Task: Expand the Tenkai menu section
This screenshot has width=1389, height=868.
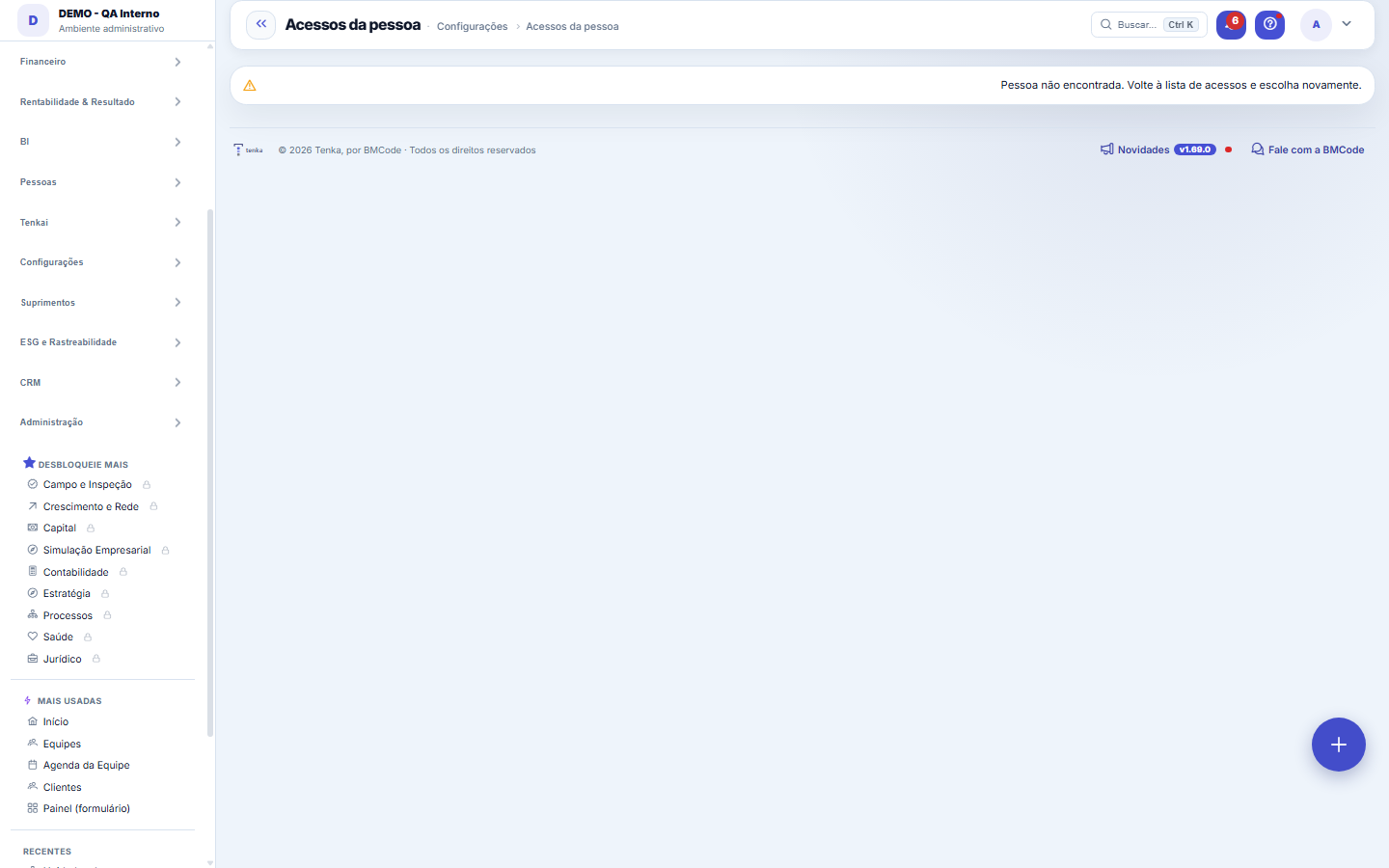Action: coord(101,223)
